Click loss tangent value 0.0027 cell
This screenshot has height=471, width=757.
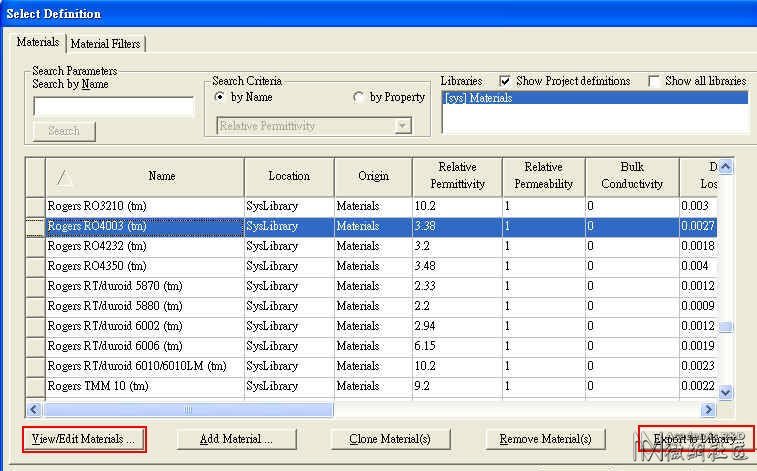pos(698,226)
